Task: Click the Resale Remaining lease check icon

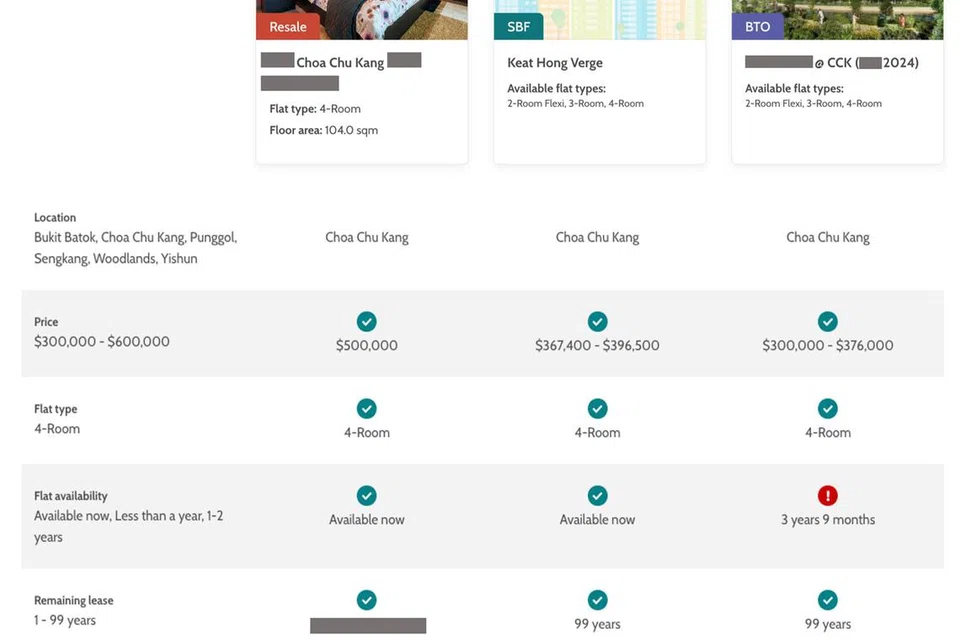Action: click(367, 600)
